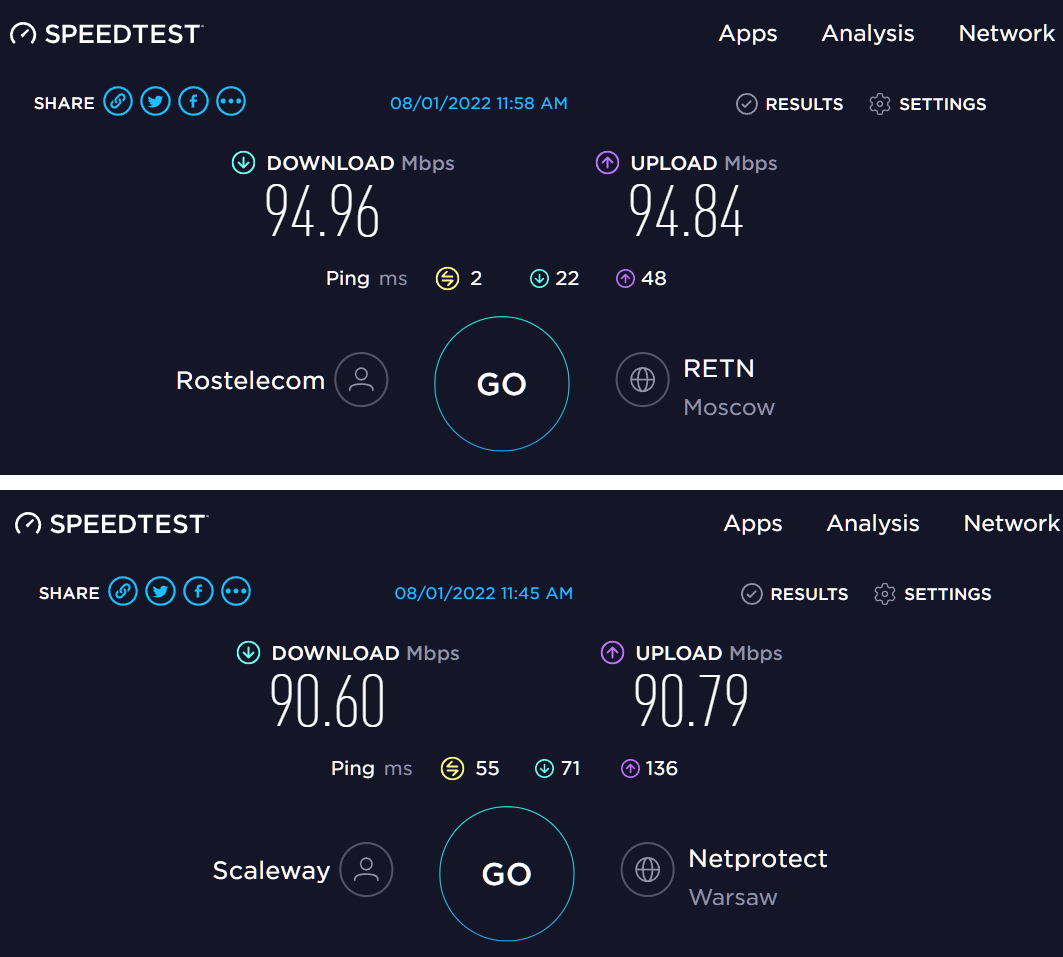The image size is (1063, 957).
Task: Open Network menu in bottom header
Action: [1011, 523]
